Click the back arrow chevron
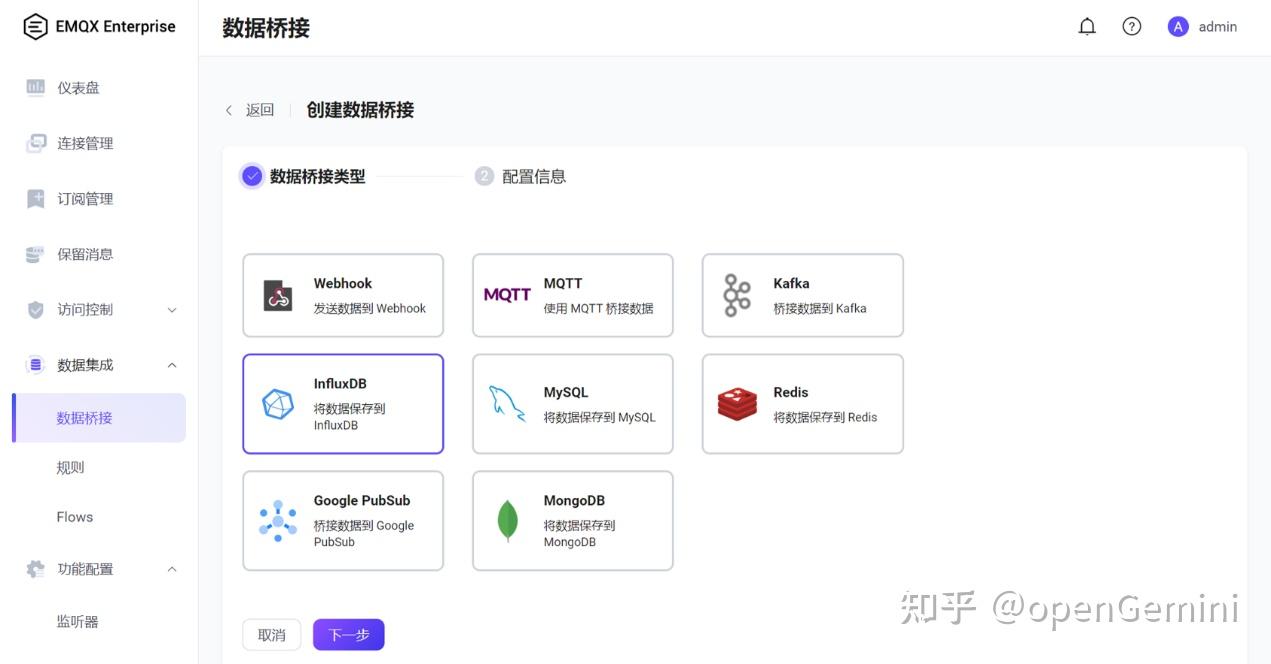Screen dimensions: 1271x664 pos(229,110)
